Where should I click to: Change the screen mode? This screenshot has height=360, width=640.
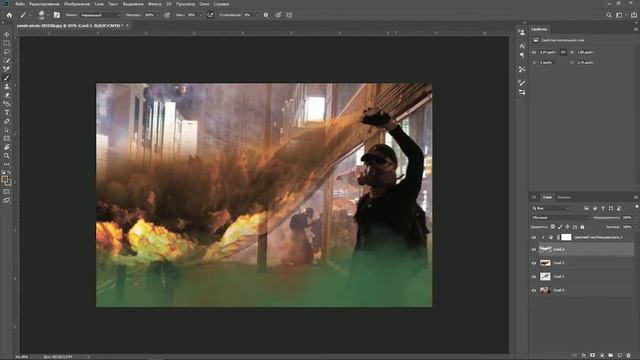pyautogui.click(x=7, y=200)
